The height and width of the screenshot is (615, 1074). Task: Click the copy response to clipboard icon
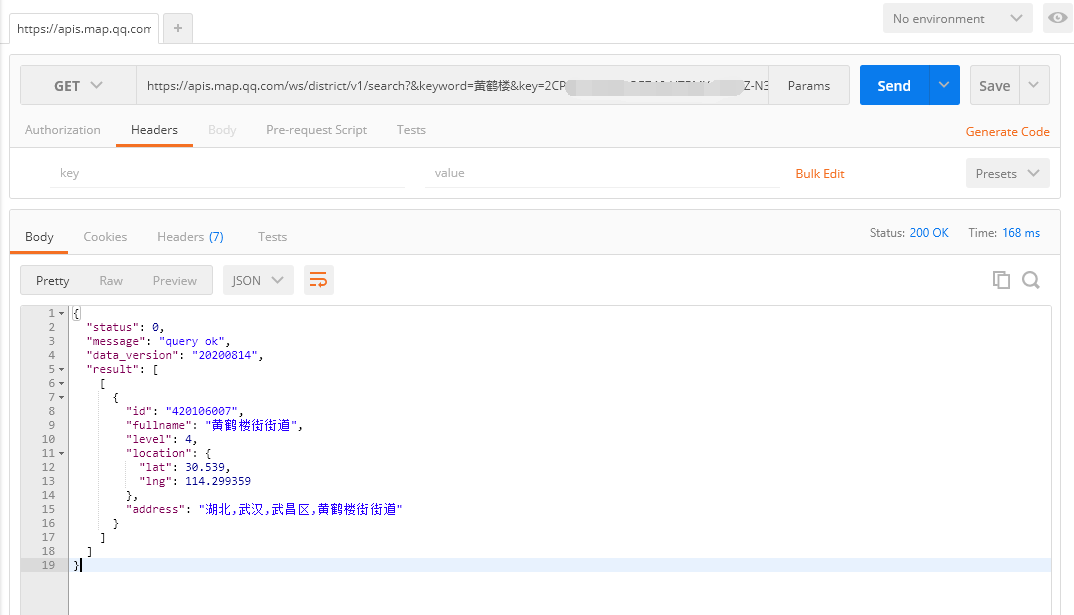tap(1001, 280)
